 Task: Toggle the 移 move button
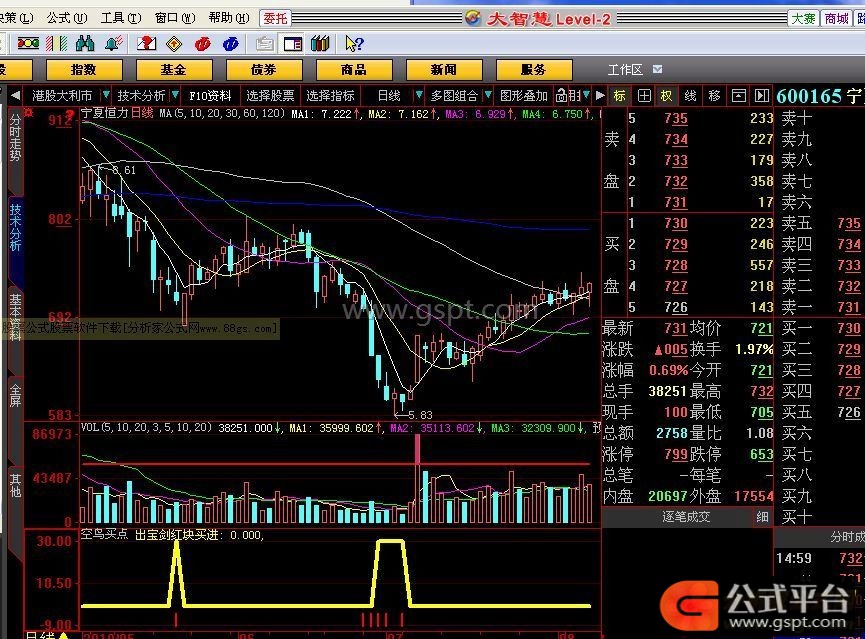coord(714,96)
